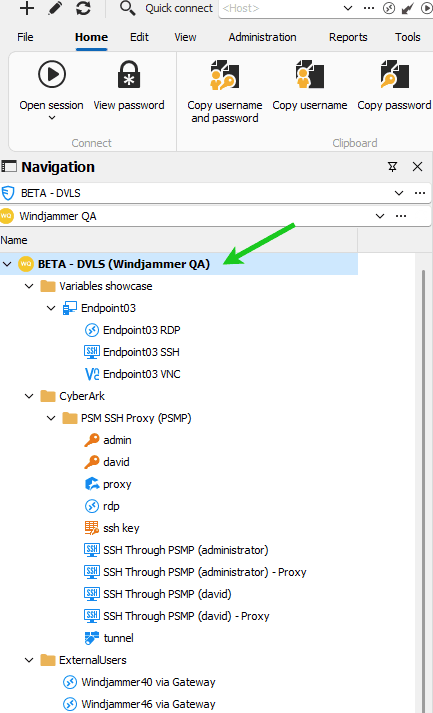
Task: Collapse the PSM SSH Proxy (PSMP) folder
Action: [51, 418]
